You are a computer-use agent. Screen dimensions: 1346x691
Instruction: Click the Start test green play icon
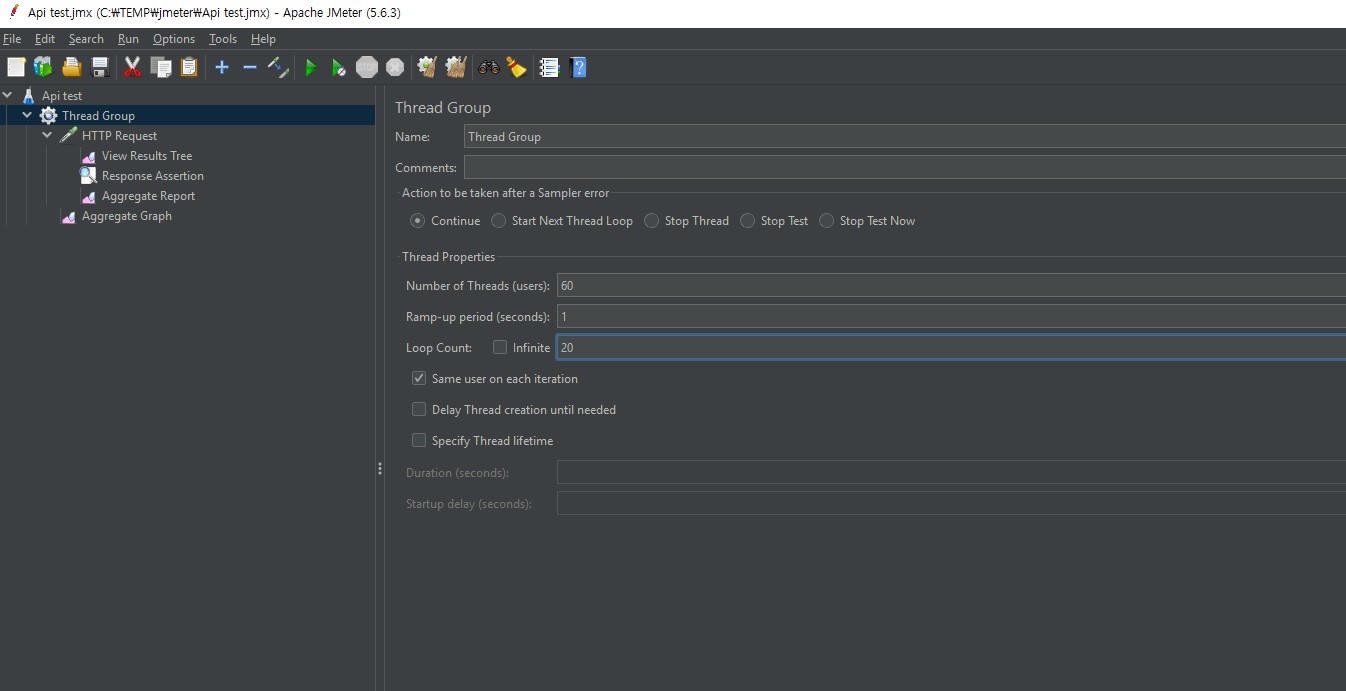[311, 67]
